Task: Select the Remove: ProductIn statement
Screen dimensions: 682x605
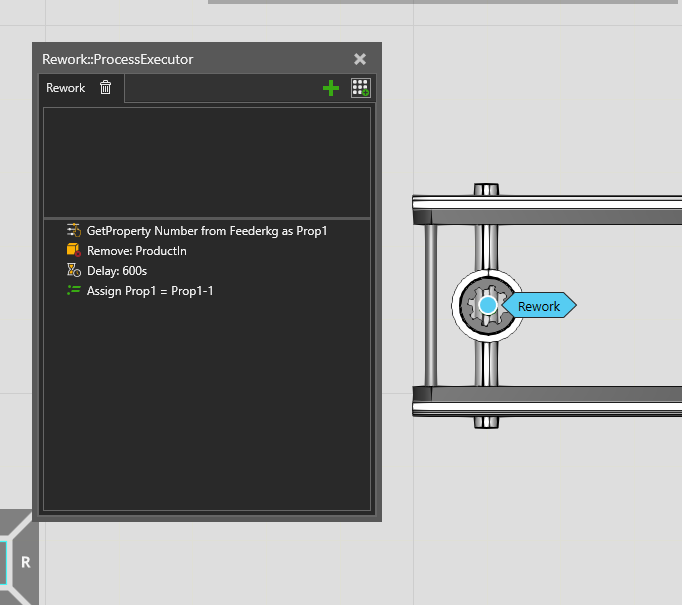Action: (x=137, y=251)
